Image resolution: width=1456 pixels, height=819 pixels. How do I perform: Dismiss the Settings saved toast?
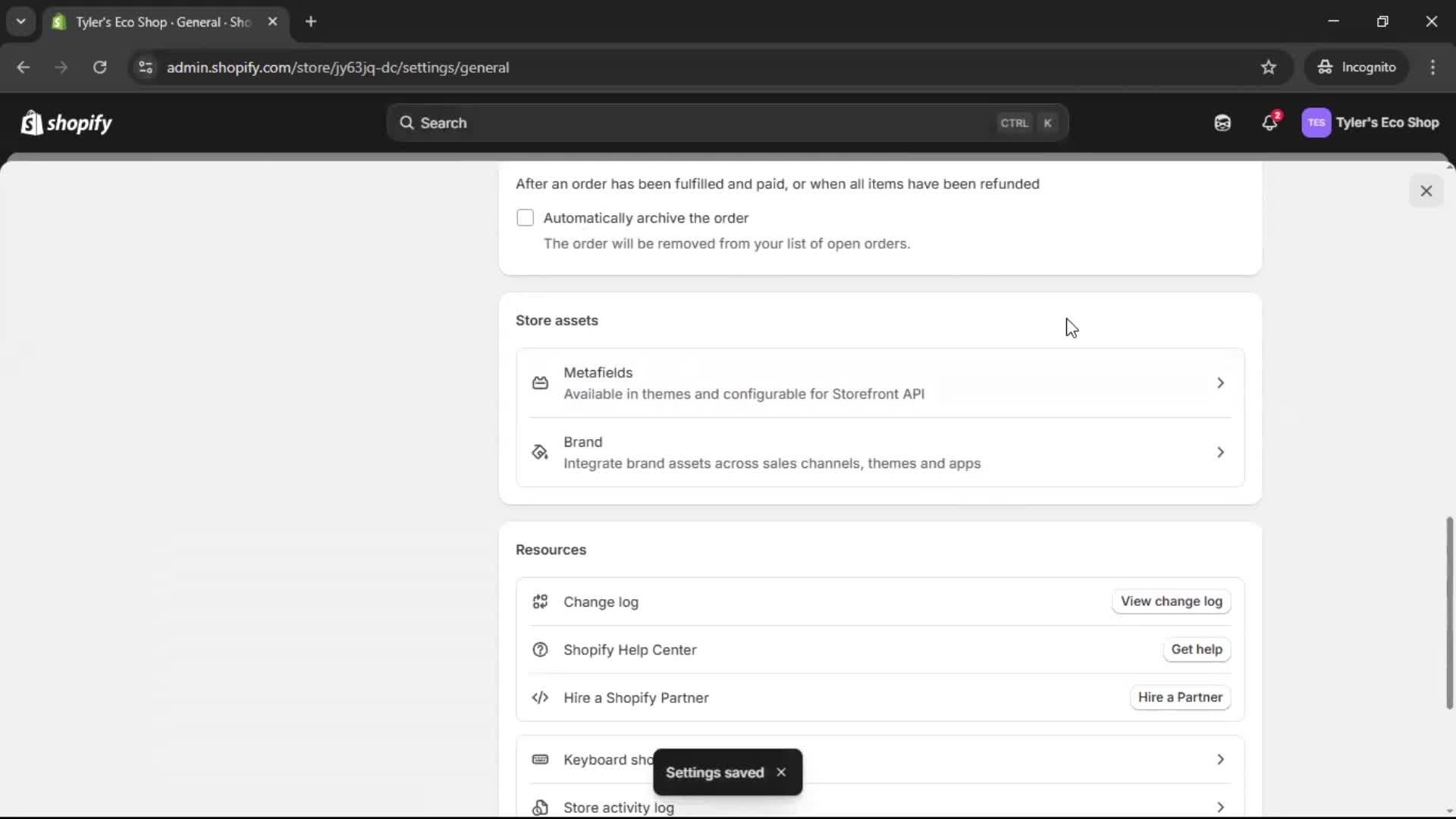pyautogui.click(x=781, y=772)
